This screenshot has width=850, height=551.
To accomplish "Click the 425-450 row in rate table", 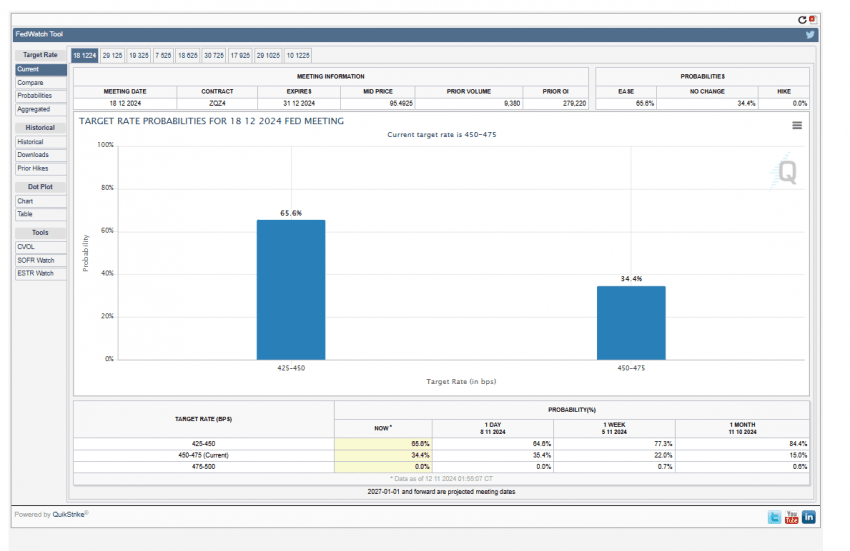I will point(442,444).
